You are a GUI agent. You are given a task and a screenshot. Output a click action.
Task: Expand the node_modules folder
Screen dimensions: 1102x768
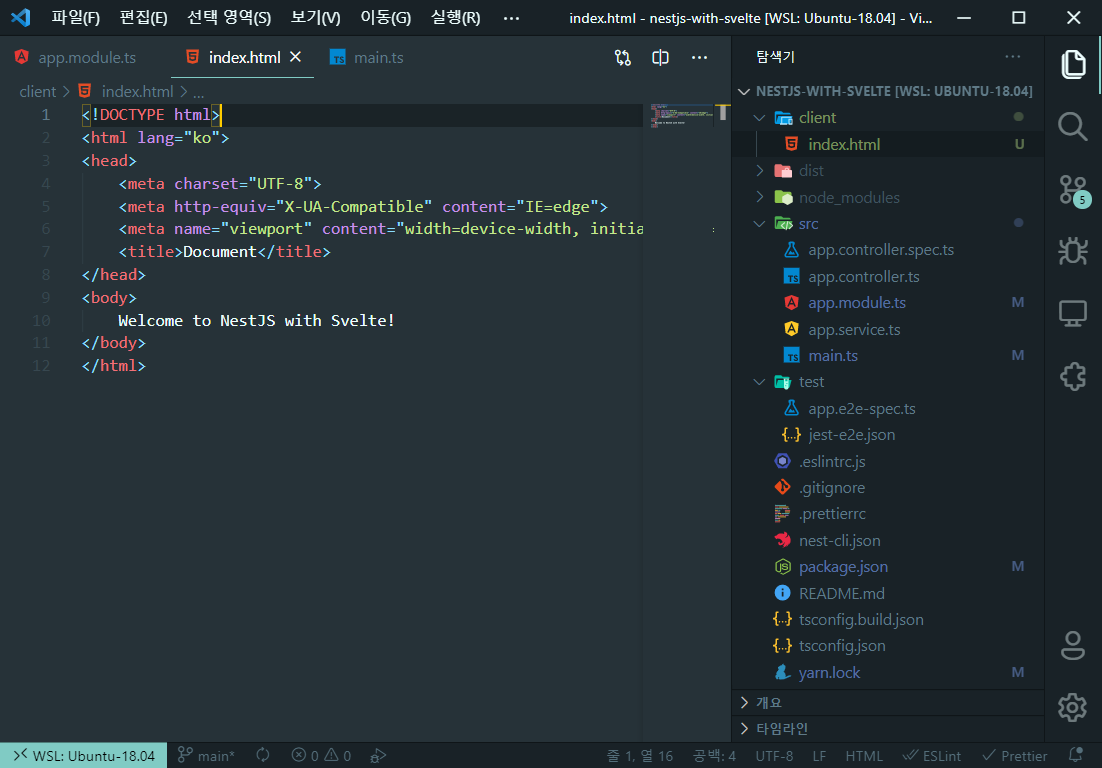click(x=760, y=197)
